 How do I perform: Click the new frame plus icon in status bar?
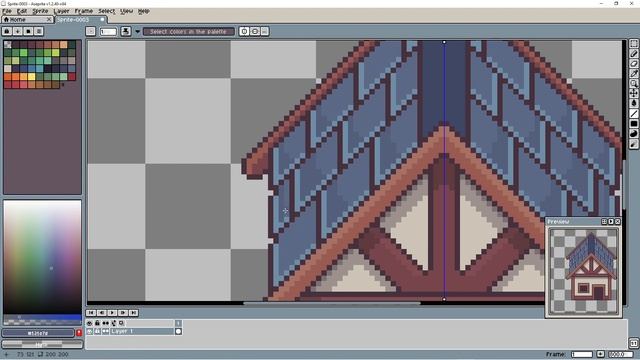click(x=600, y=354)
